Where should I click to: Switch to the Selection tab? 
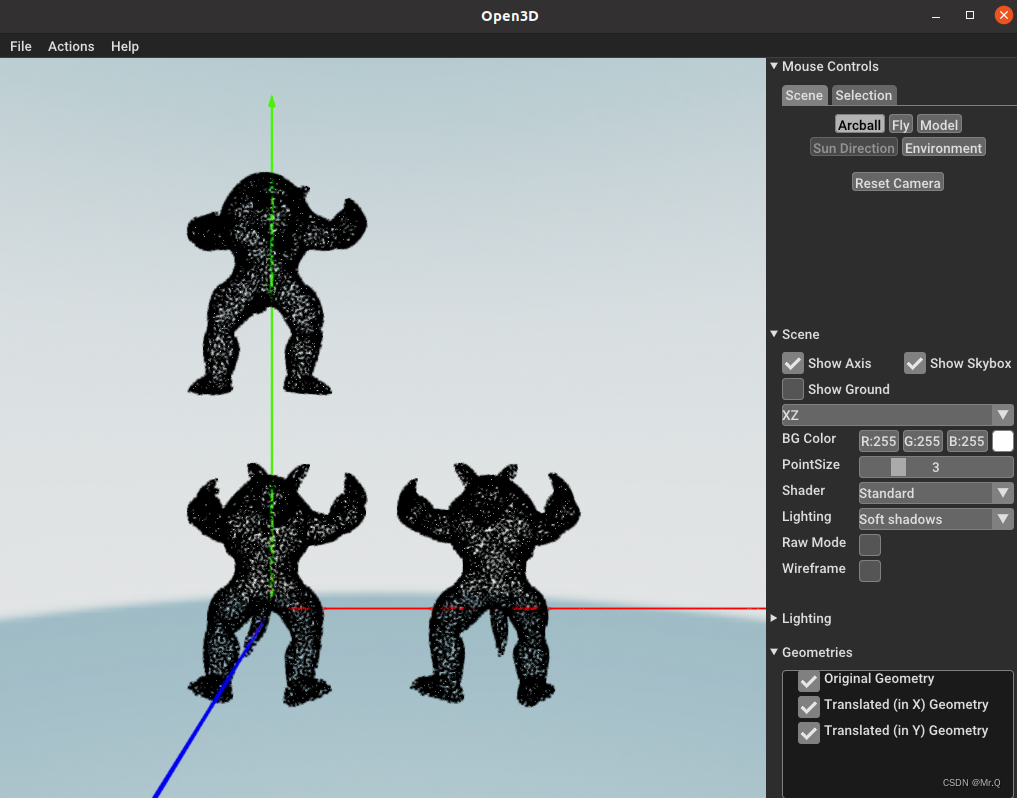pos(863,95)
